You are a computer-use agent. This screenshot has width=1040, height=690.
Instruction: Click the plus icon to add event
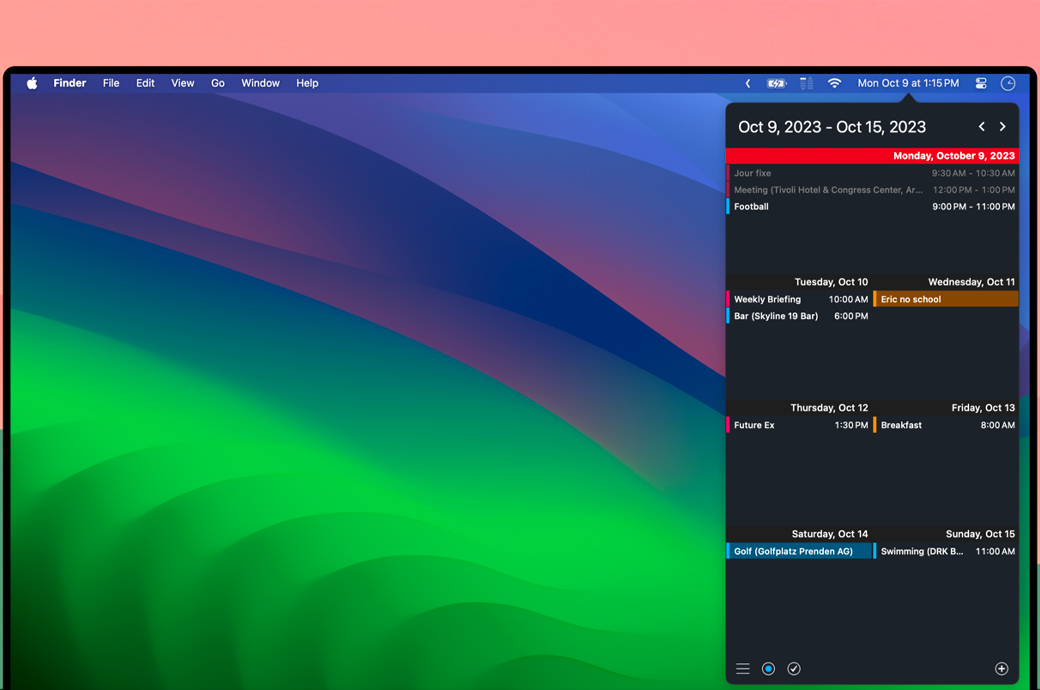tap(1001, 669)
